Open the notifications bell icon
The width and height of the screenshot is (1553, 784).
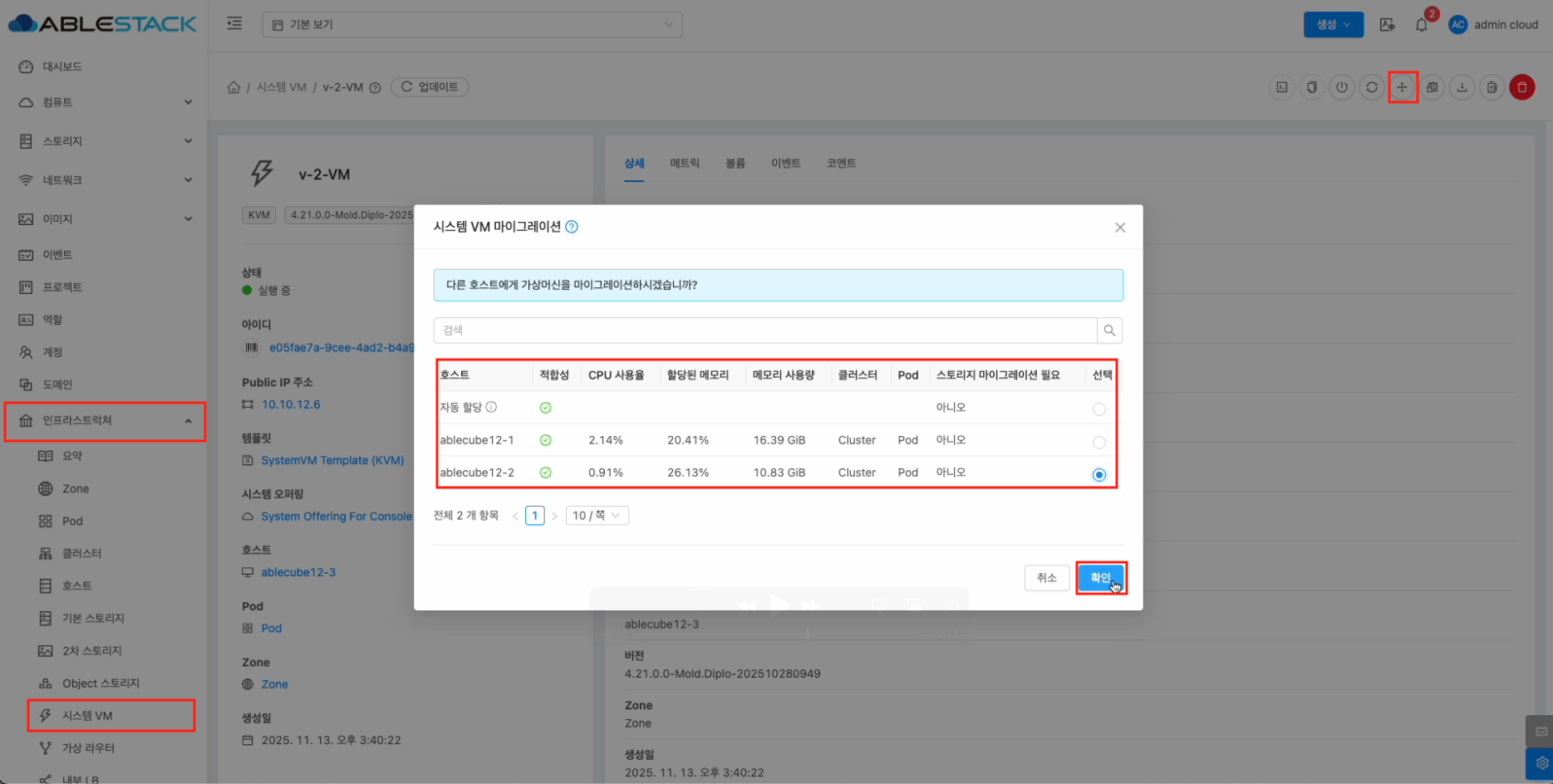coord(1421,25)
